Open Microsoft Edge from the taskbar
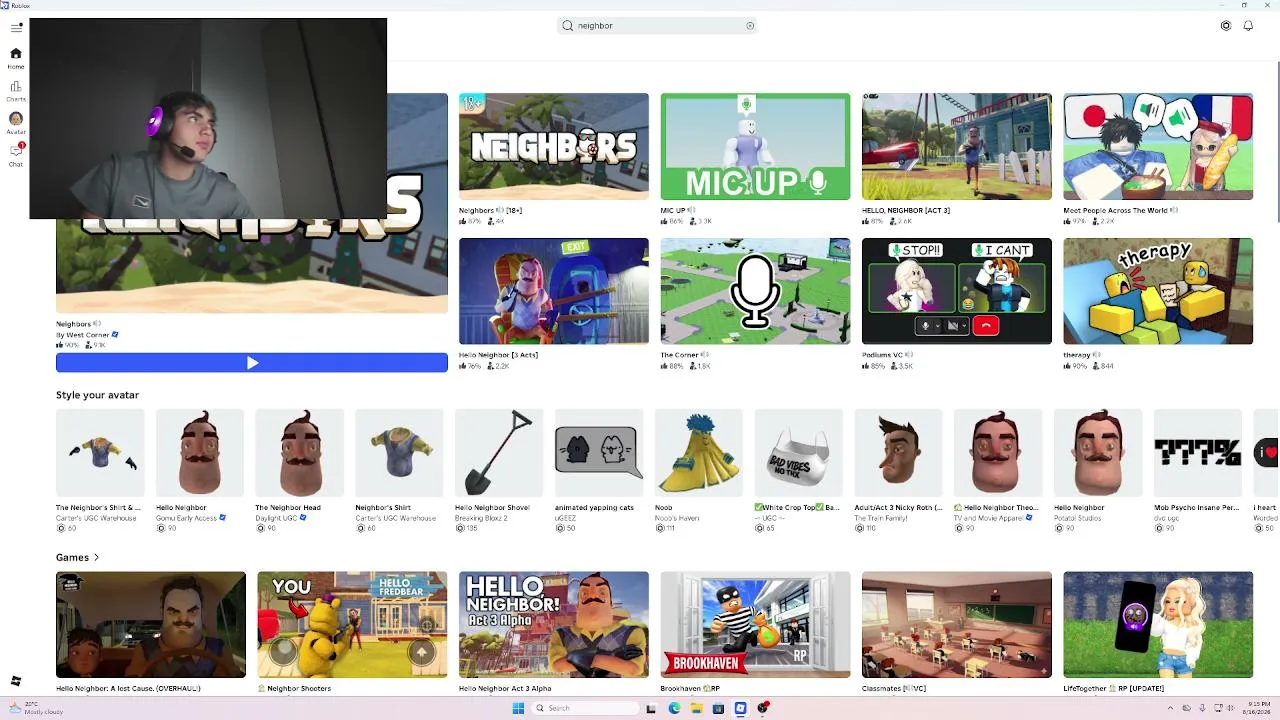 pyautogui.click(x=674, y=708)
